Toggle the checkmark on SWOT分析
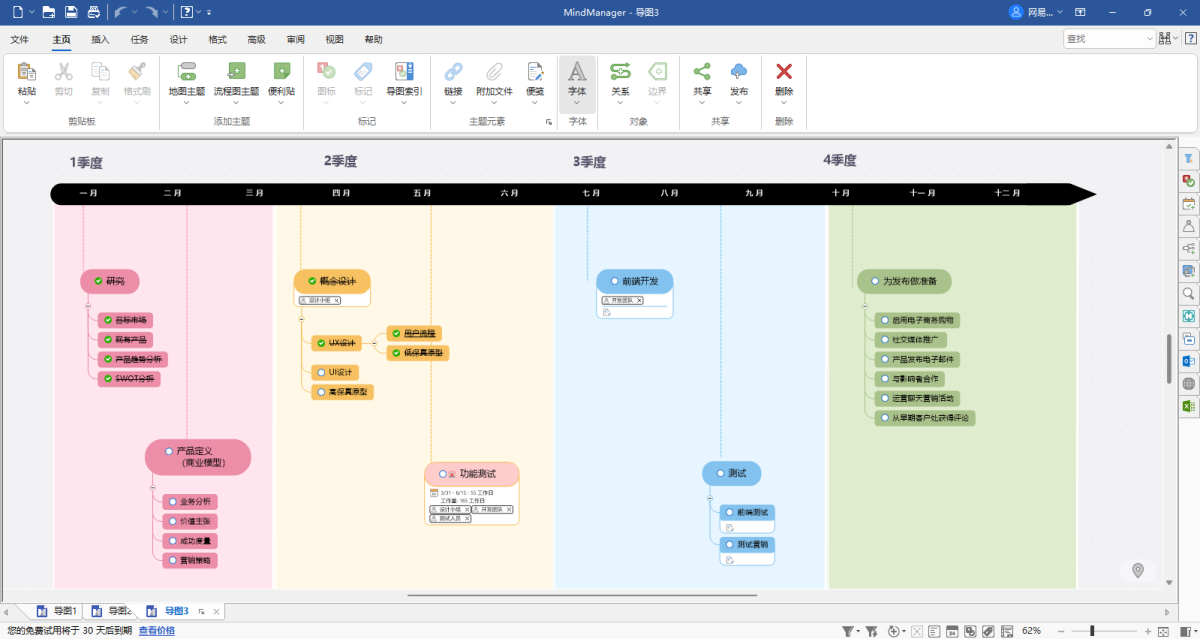 coord(106,379)
